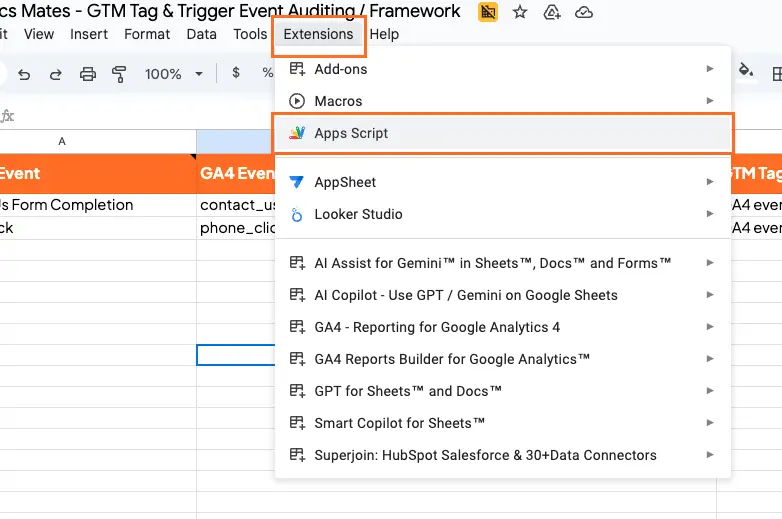The height and width of the screenshot is (519, 782).
Task: Choose Apps Script from the menu
Action: pos(503,133)
